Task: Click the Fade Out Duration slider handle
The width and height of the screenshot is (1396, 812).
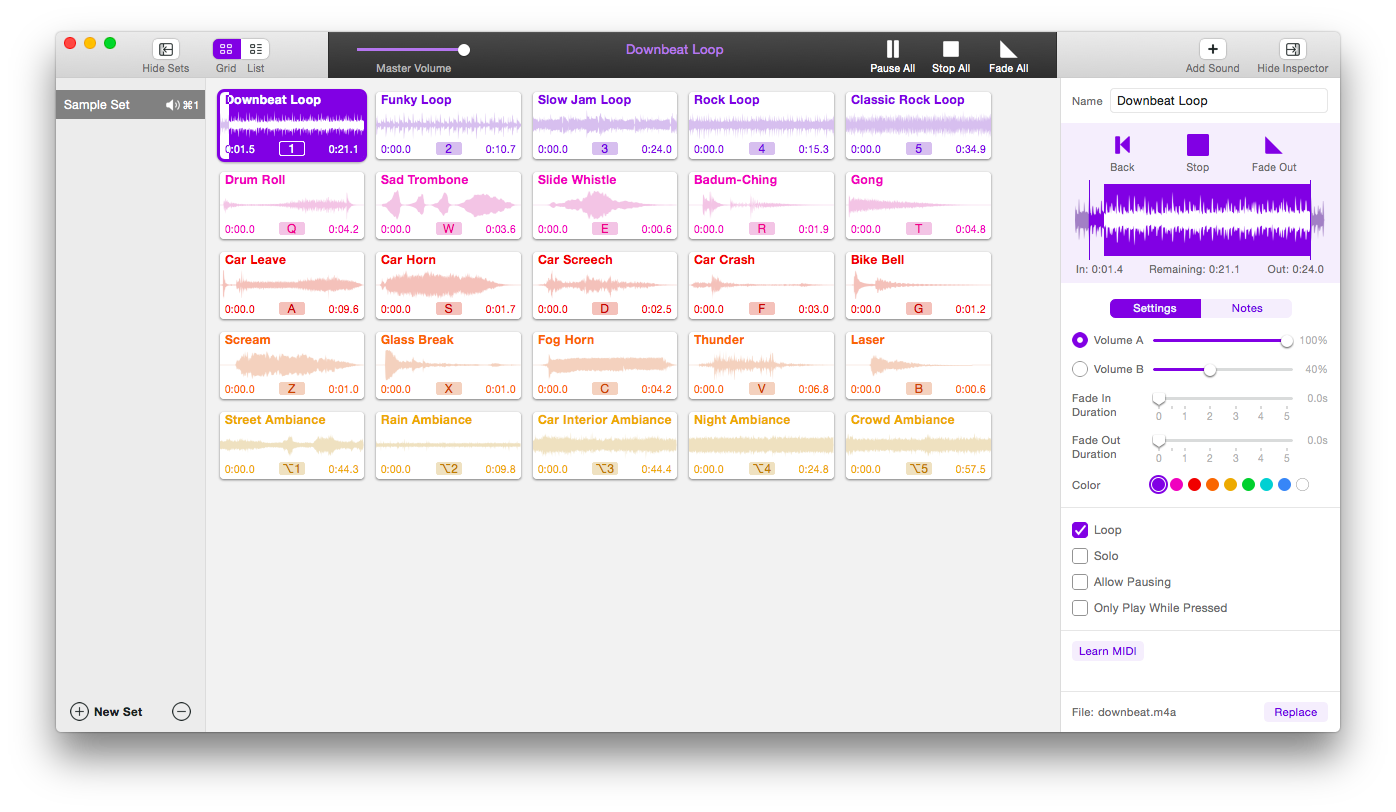Action: coord(1159,441)
